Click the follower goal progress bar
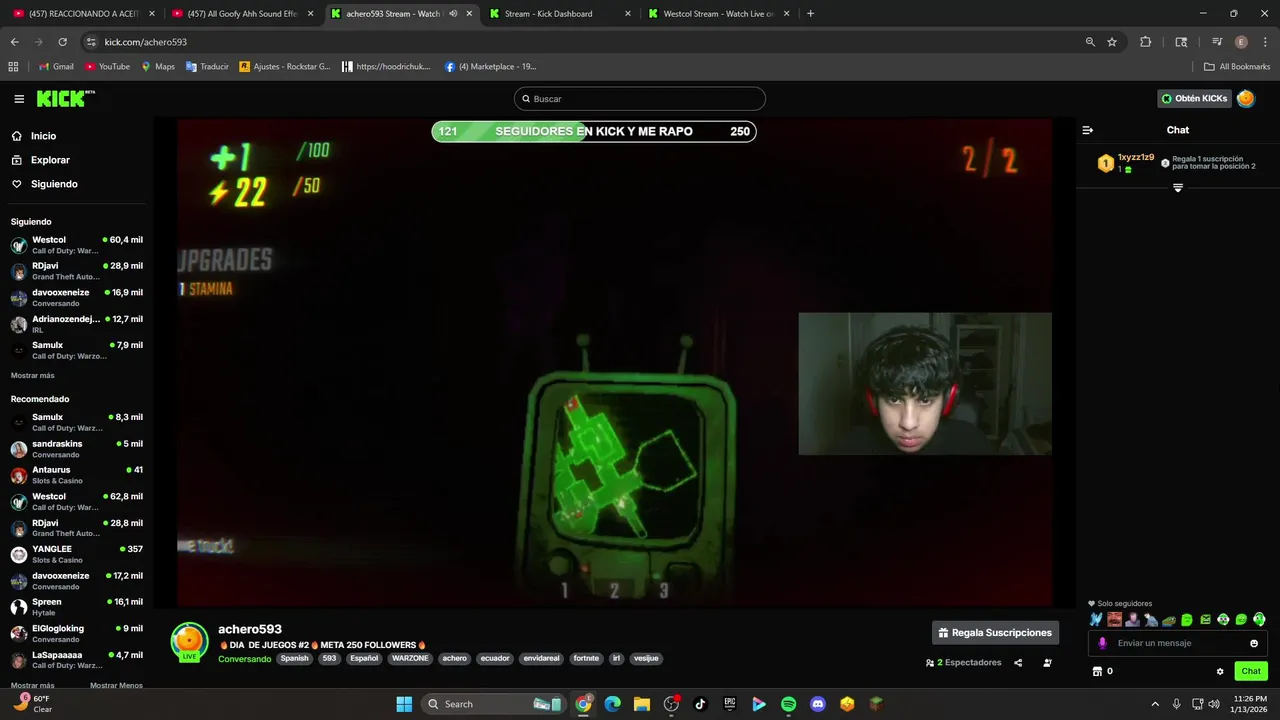 click(x=594, y=131)
